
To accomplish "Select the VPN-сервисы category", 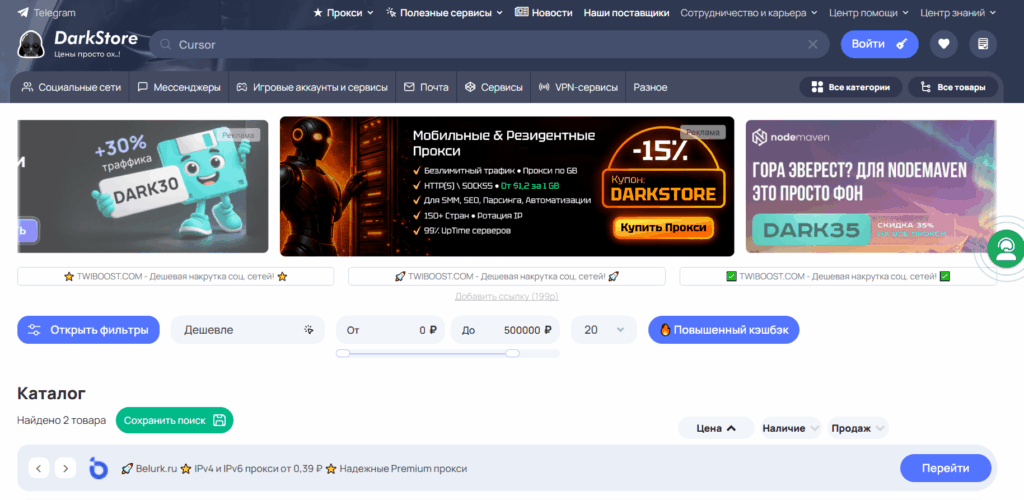I will click(578, 87).
